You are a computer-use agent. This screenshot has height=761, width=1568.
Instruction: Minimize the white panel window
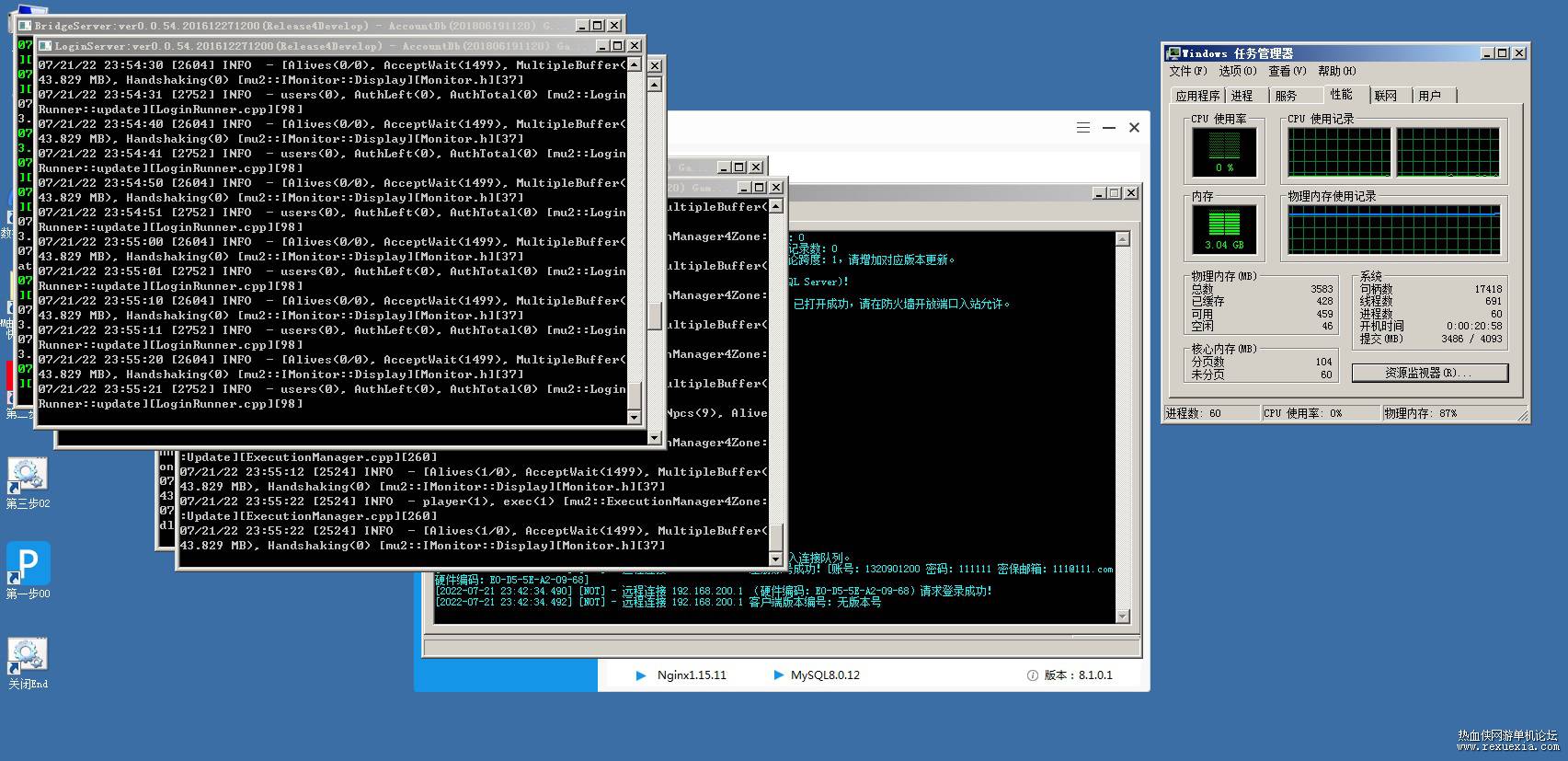point(1109,128)
